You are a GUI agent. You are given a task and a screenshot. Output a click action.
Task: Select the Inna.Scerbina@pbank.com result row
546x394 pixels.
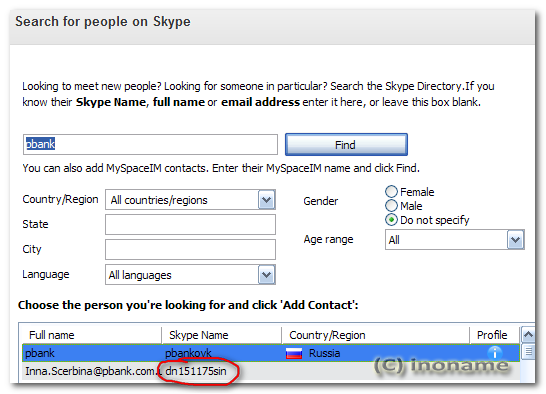tap(271, 371)
